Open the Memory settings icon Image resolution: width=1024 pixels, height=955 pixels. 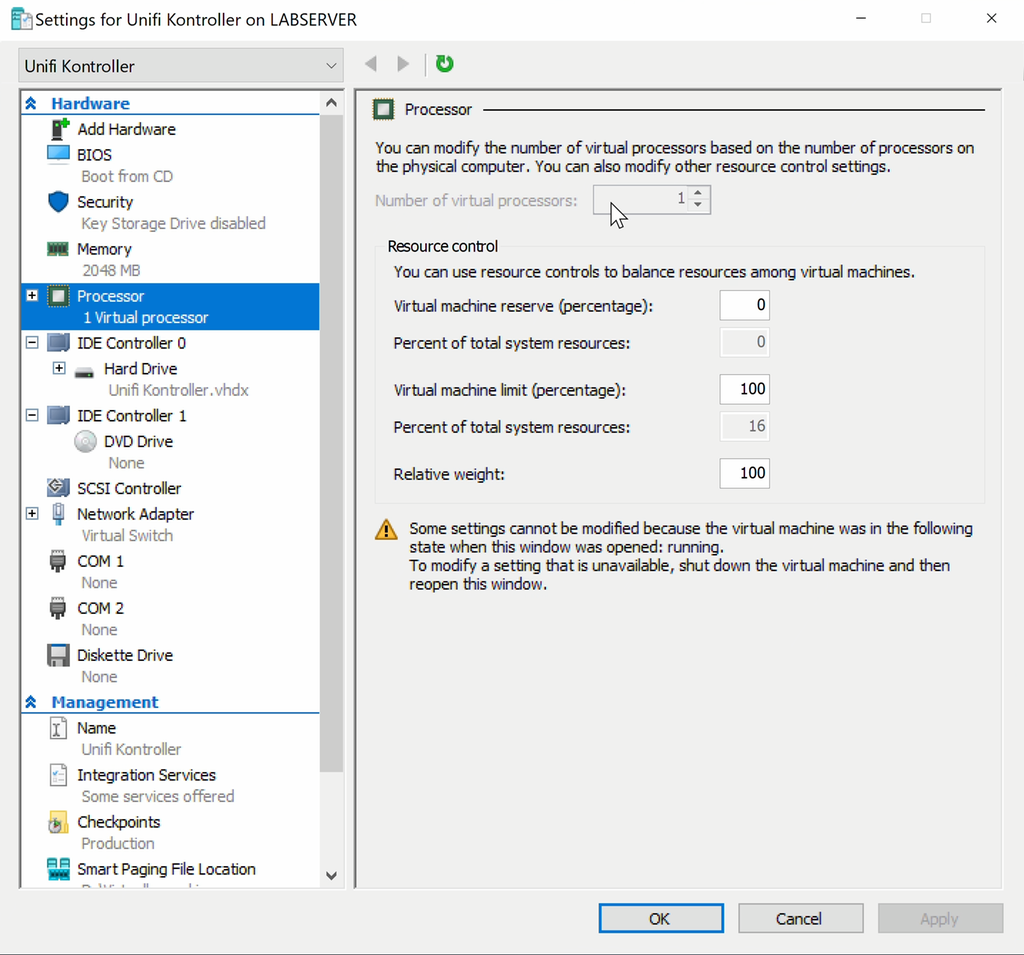coord(59,249)
